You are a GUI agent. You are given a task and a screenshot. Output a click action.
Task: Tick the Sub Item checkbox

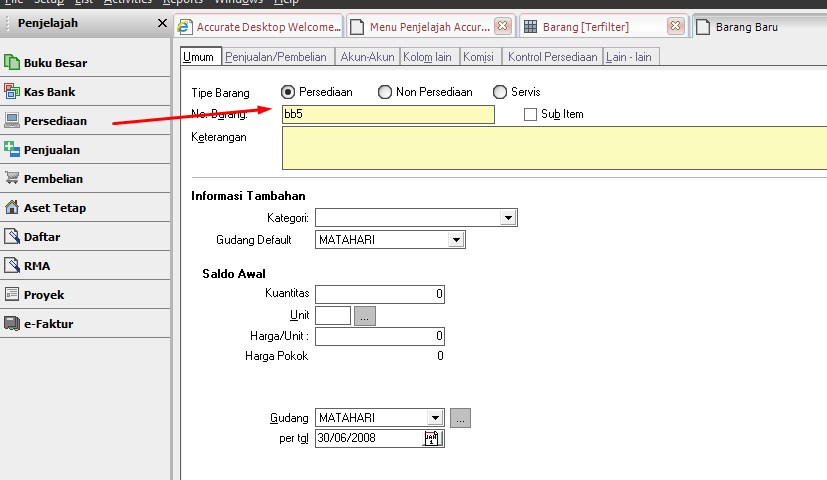[531, 114]
